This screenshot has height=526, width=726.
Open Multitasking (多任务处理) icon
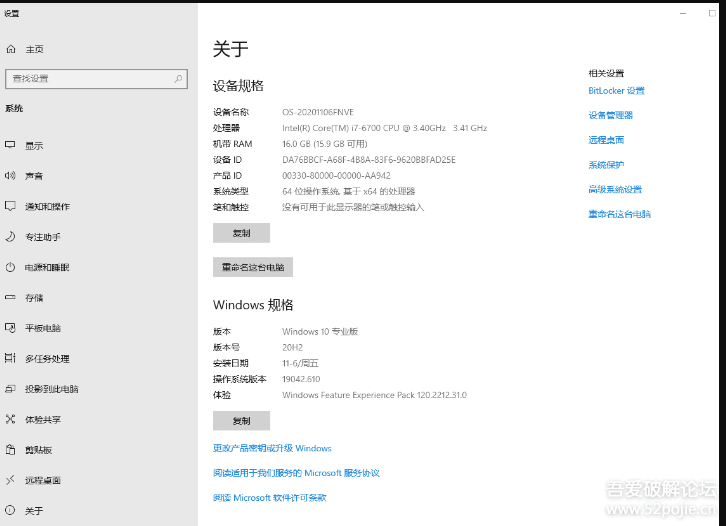10,358
